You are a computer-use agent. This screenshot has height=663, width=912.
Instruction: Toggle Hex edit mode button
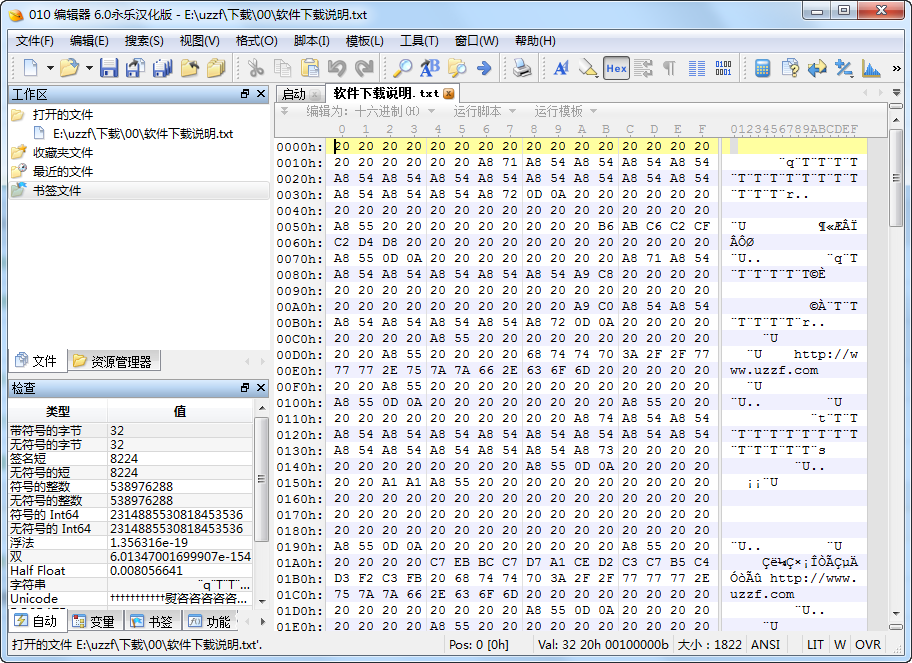pos(616,68)
